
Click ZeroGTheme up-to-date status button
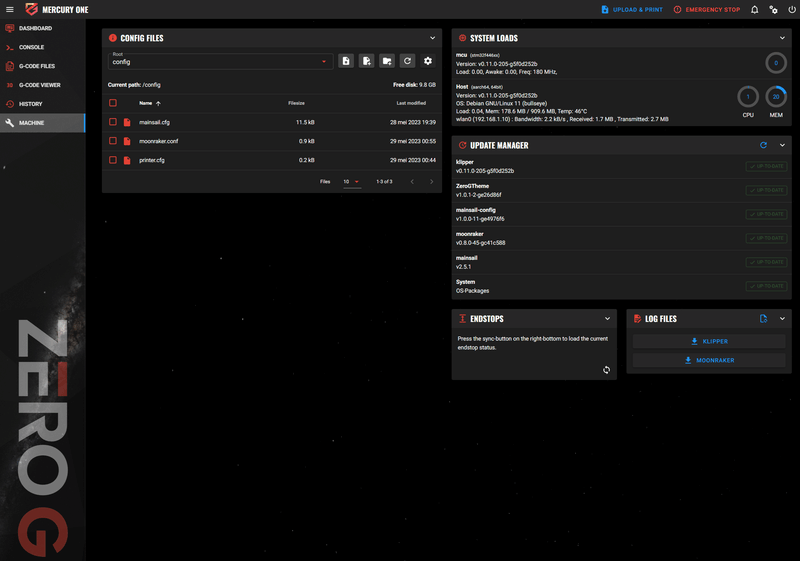766,190
